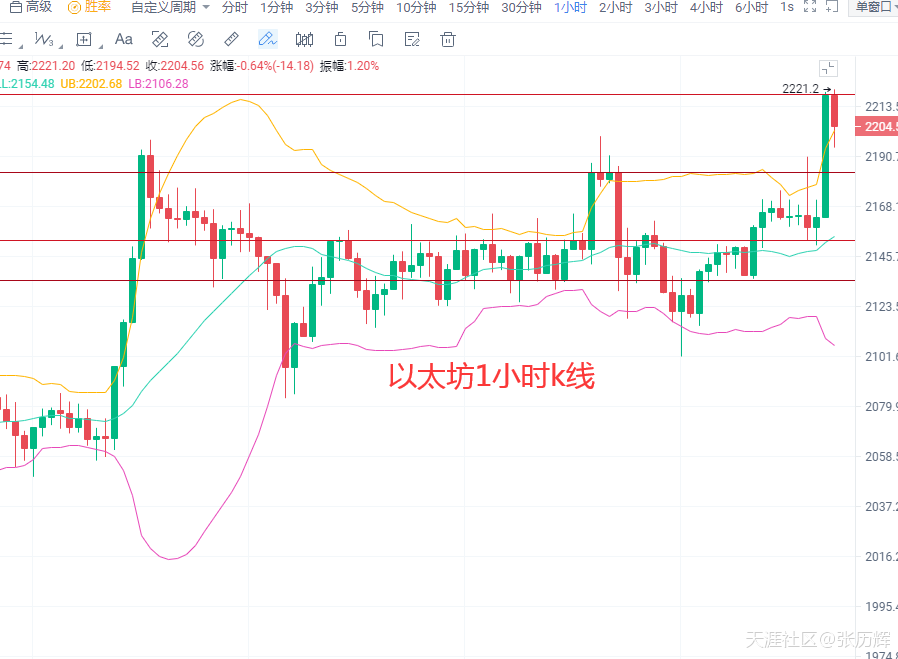The width and height of the screenshot is (898, 659).
Task: Collapse chart using the corner shrink icon
Action: click(828, 68)
